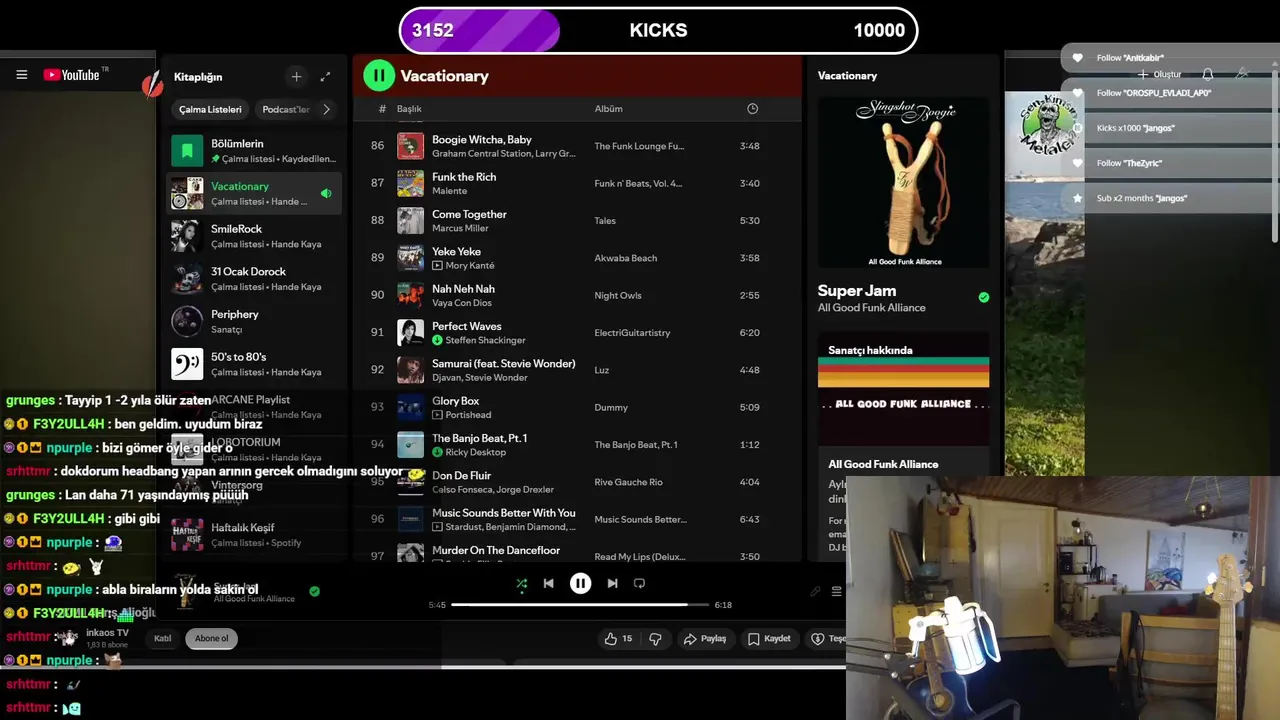This screenshot has height=720, width=1280.
Task: Sort by the # column header
Action: coord(382,109)
